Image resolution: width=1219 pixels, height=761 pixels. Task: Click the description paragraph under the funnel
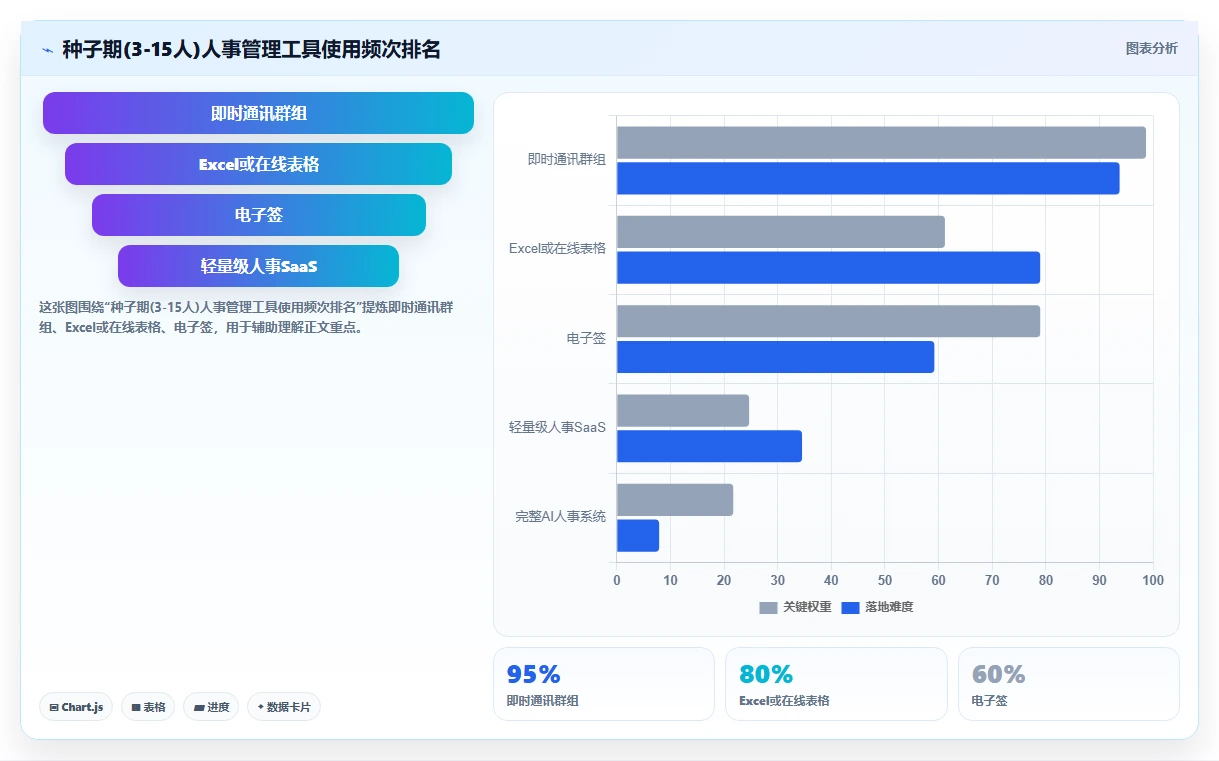click(x=246, y=317)
